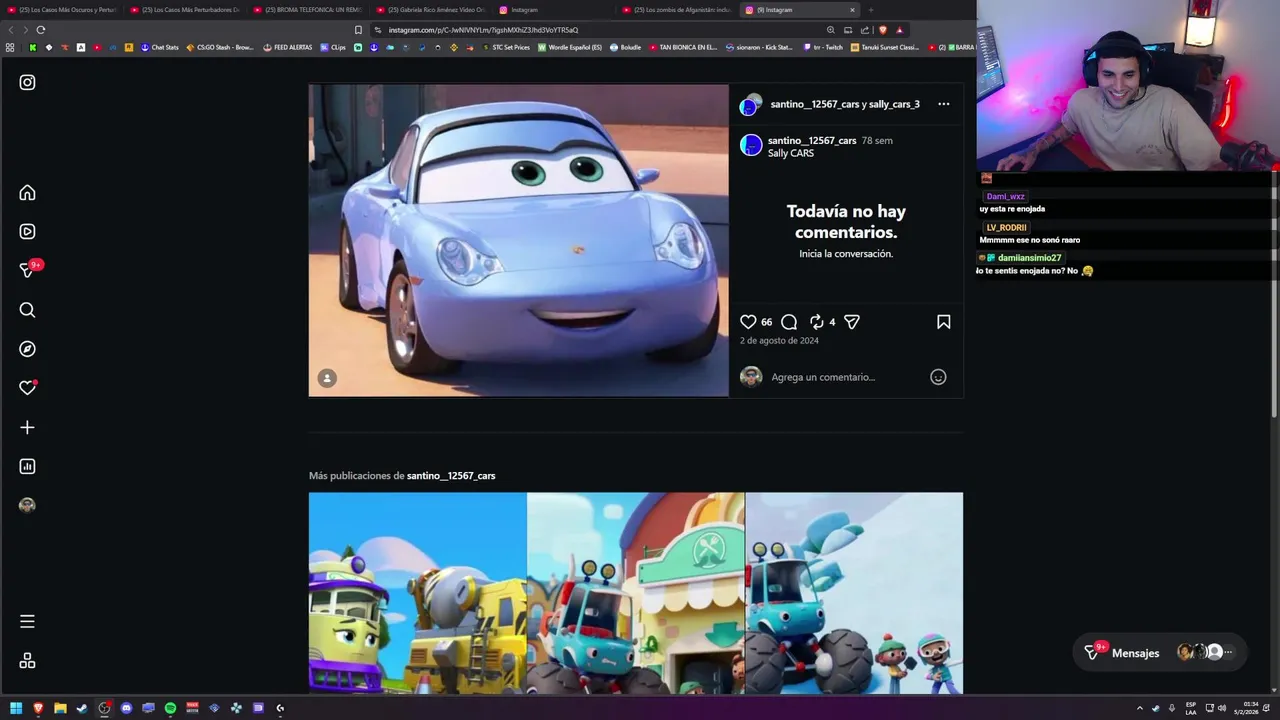Screen dimensions: 1280x720
Task: Show hidden system tray icons
Action: pos(1139,708)
